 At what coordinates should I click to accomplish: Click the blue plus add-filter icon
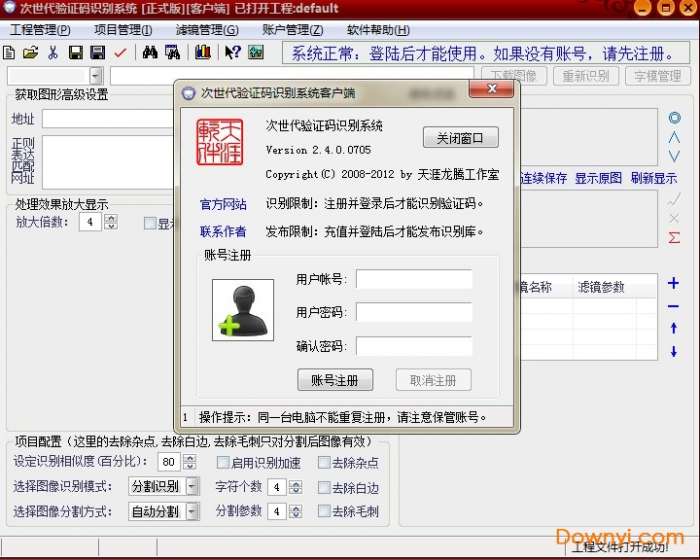click(x=673, y=283)
